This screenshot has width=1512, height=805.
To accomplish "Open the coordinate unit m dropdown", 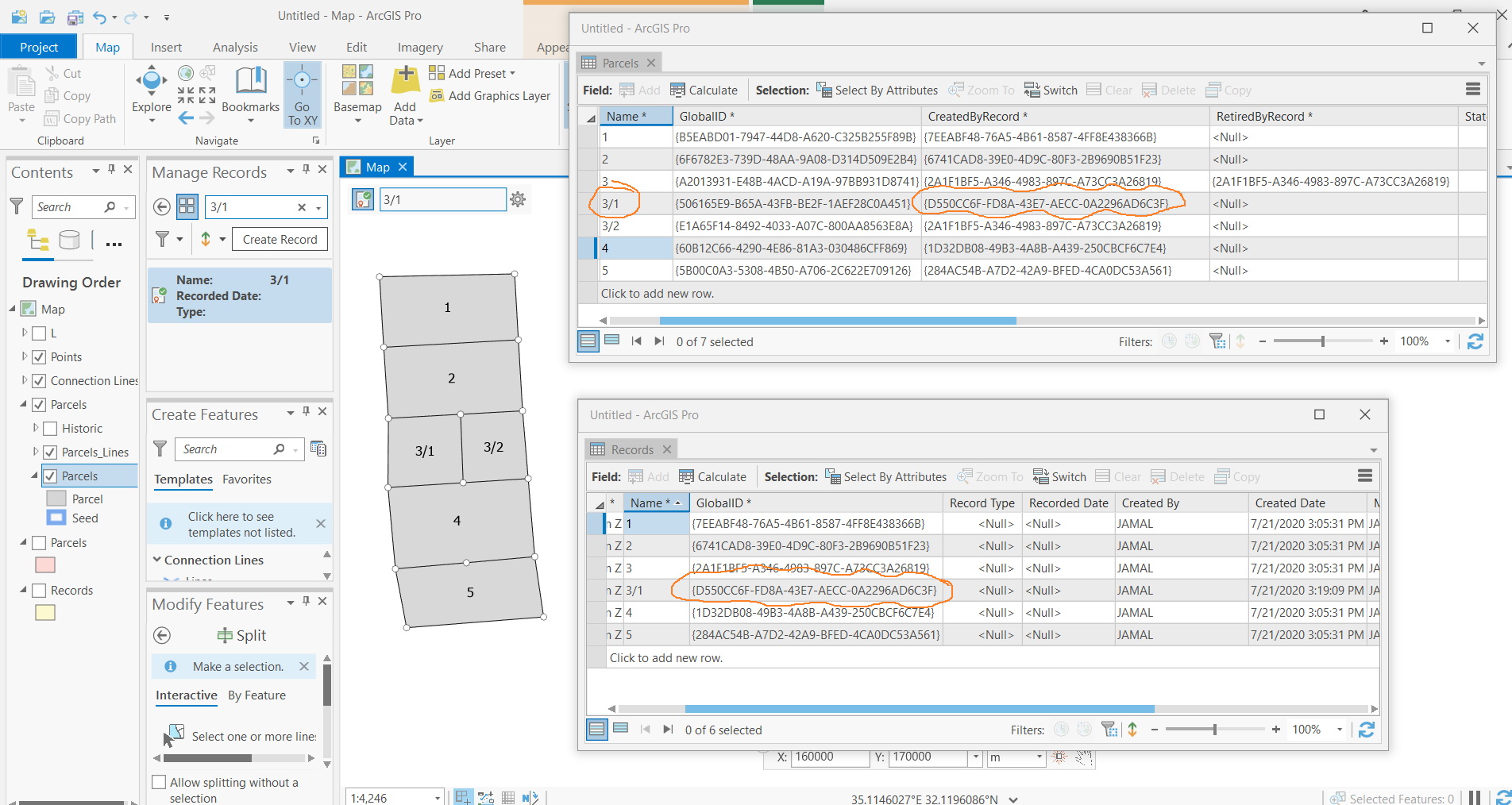I will tap(1039, 757).
